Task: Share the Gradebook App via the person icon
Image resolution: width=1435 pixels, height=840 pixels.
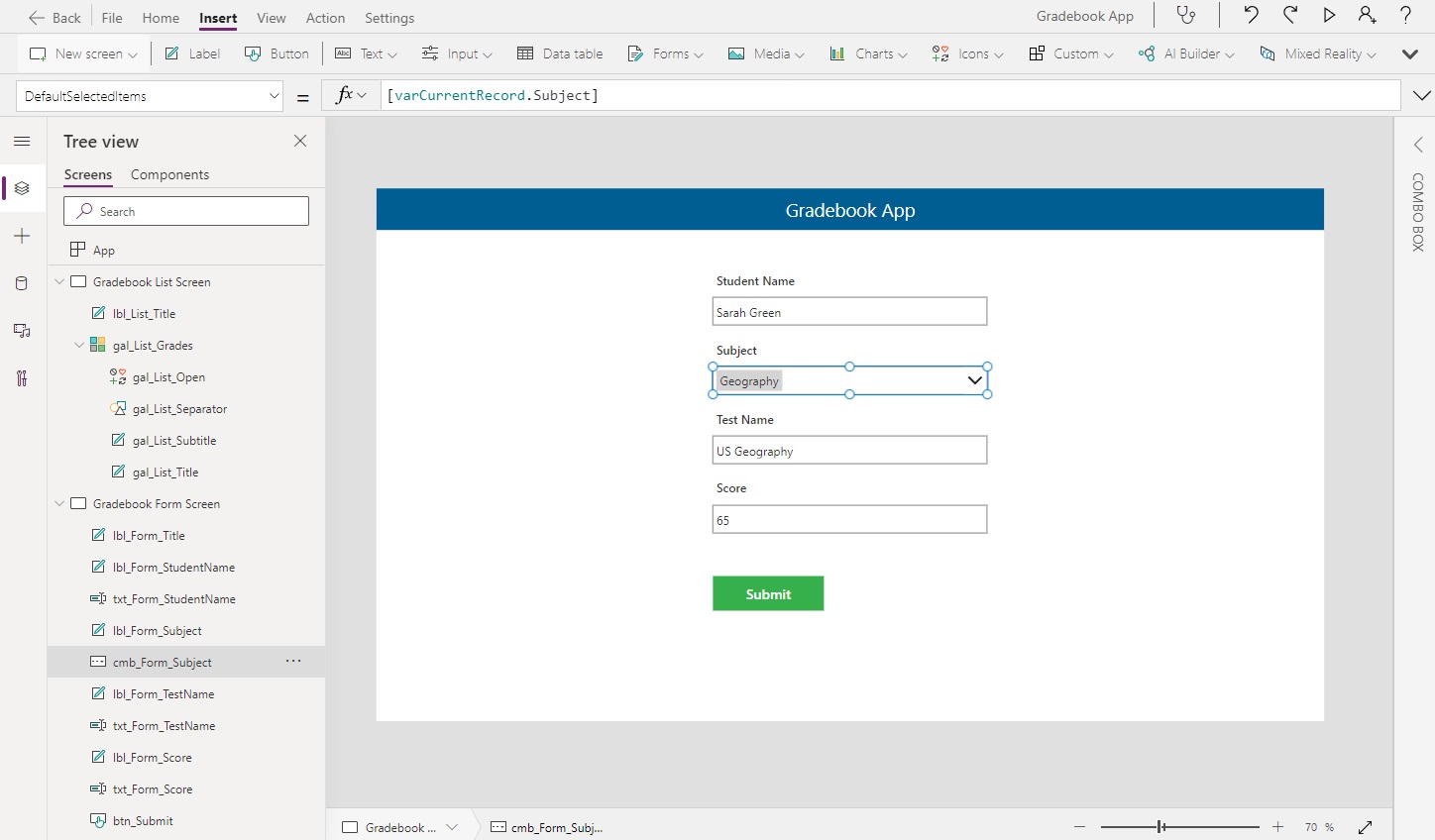Action: (x=1368, y=15)
